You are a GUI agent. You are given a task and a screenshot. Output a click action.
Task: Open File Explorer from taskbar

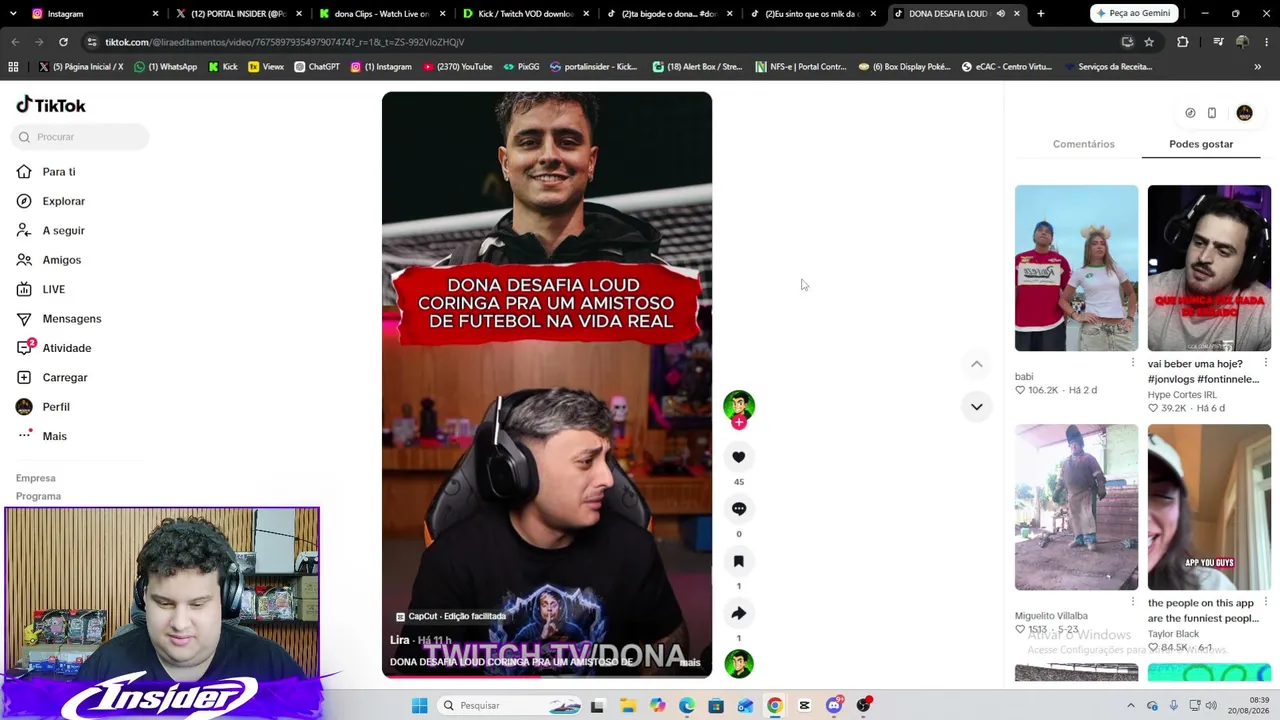click(628, 706)
